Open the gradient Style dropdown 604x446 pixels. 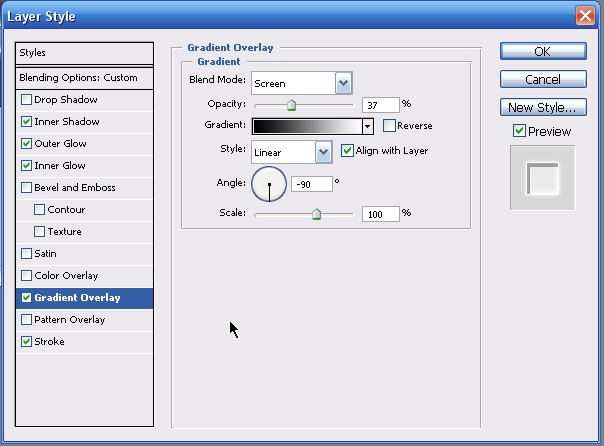pos(323,152)
